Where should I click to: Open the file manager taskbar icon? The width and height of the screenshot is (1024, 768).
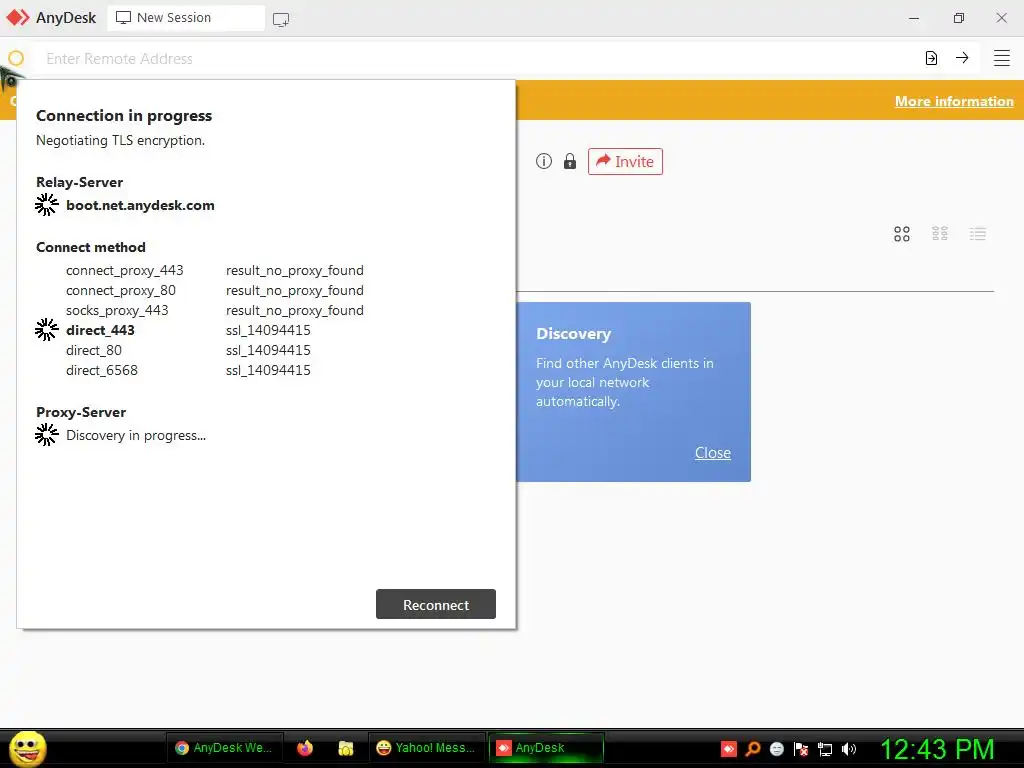point(345,748)
